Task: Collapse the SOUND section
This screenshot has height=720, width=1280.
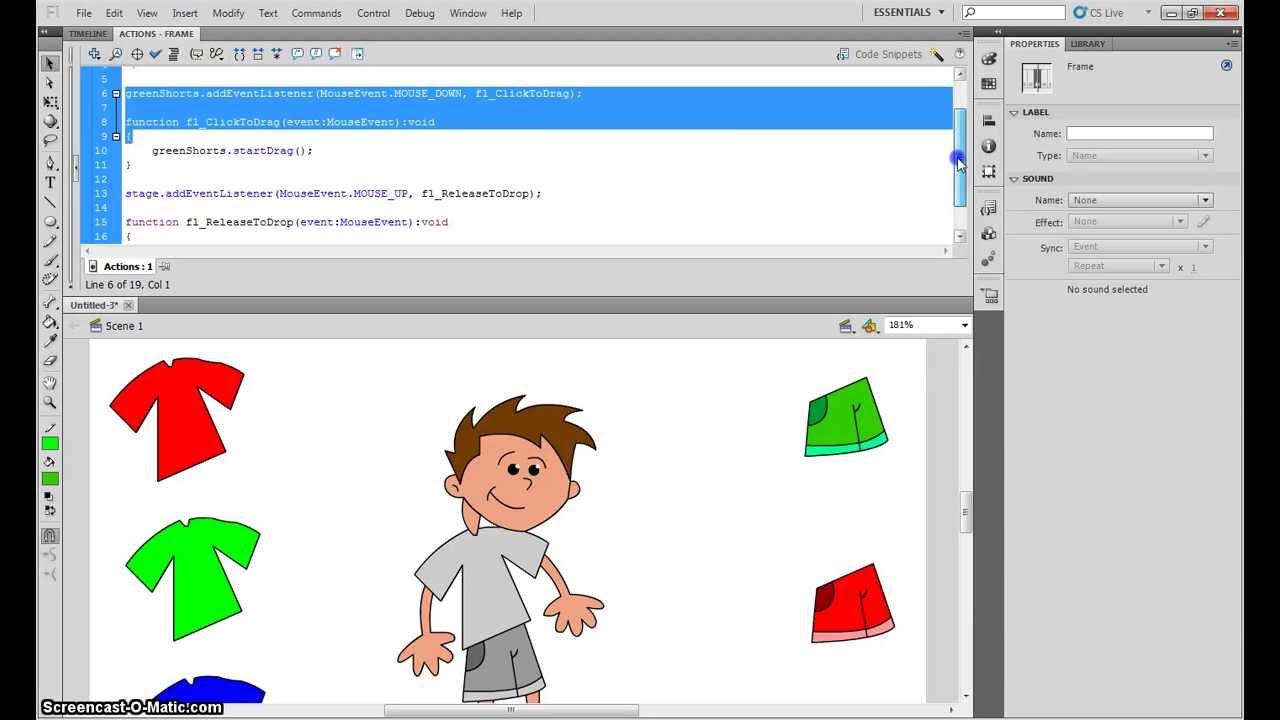Action: pyautogui.click(x=1014, y=179)
